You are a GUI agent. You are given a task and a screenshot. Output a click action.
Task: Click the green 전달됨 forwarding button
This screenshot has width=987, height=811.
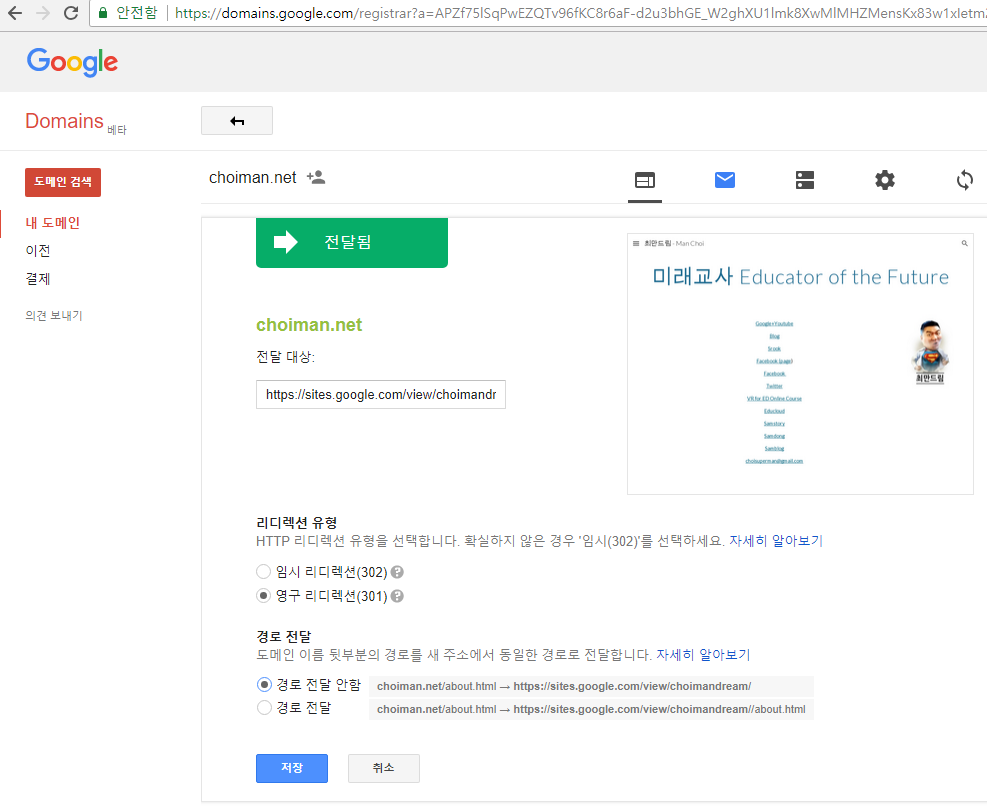[352, 242]
